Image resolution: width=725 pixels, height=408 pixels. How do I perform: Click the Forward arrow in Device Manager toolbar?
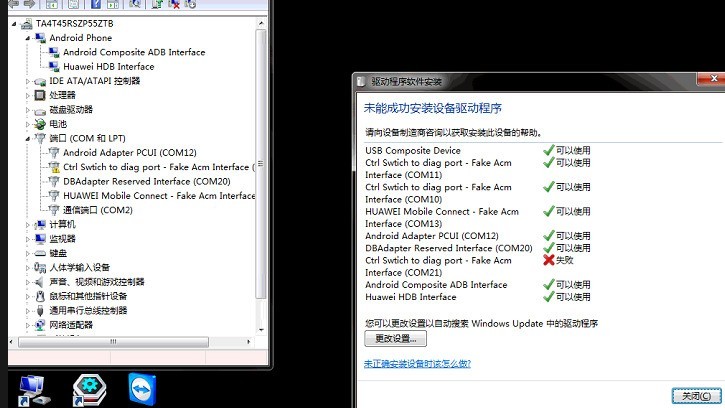tap(29, 4)
